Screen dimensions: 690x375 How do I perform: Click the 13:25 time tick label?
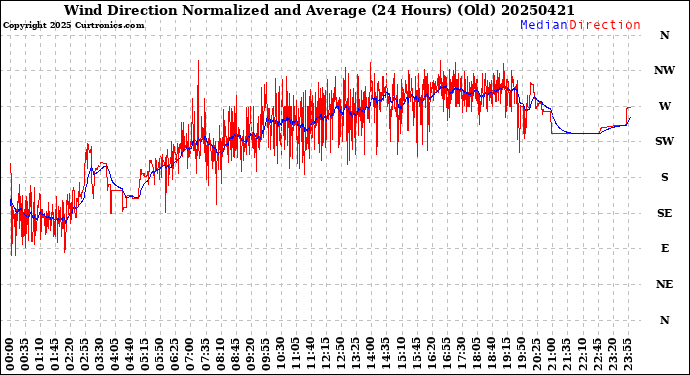coord(355,354)
